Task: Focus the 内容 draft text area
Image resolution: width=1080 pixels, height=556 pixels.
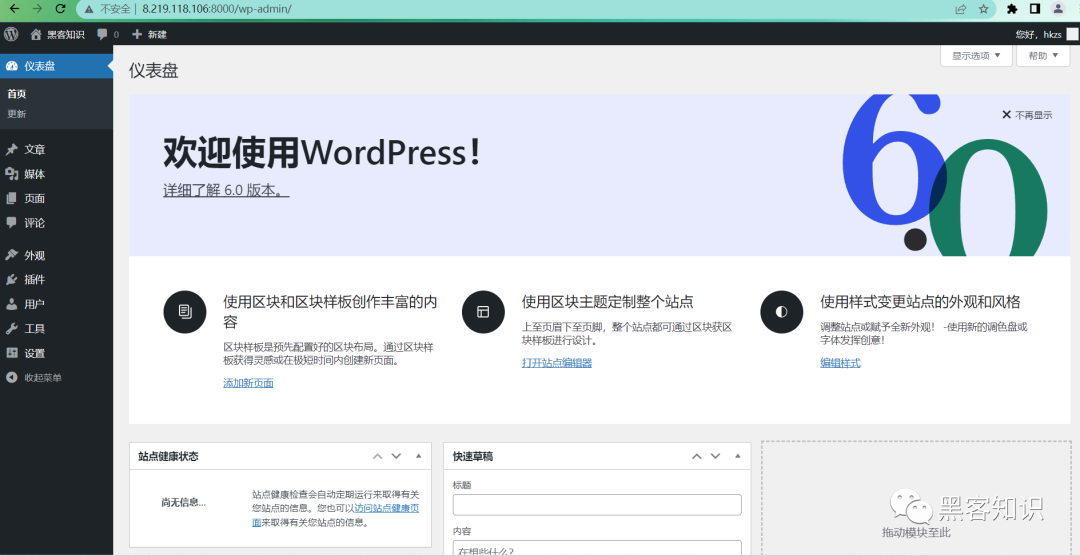Action: click(x=597, y=548)
